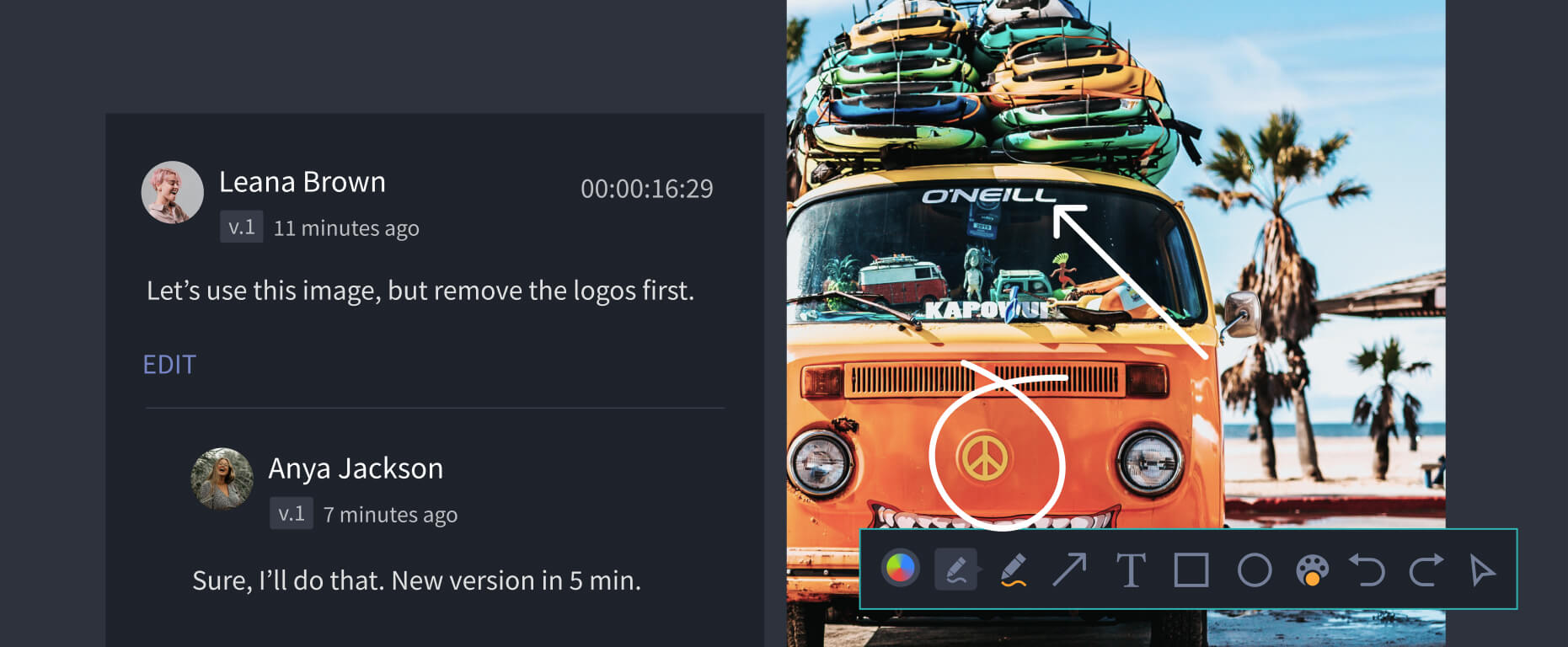Jump to timecode 00:00:16:29

pyautogui.click(x=647, y=189)
